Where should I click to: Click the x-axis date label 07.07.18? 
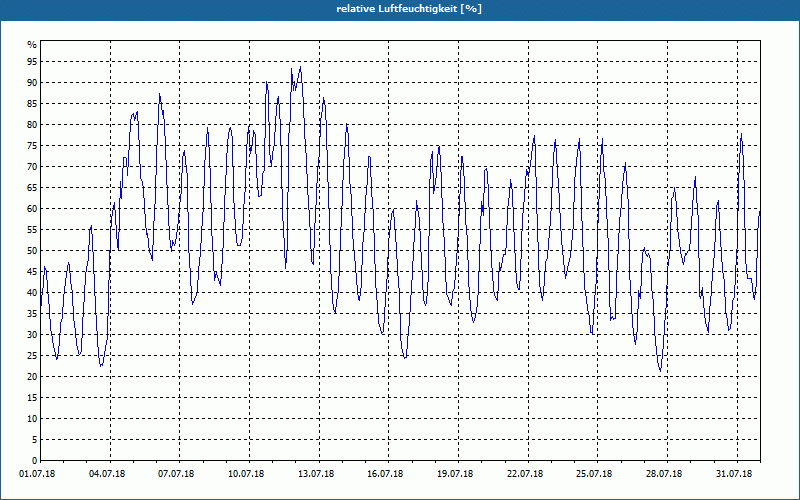tap(177, 474)
